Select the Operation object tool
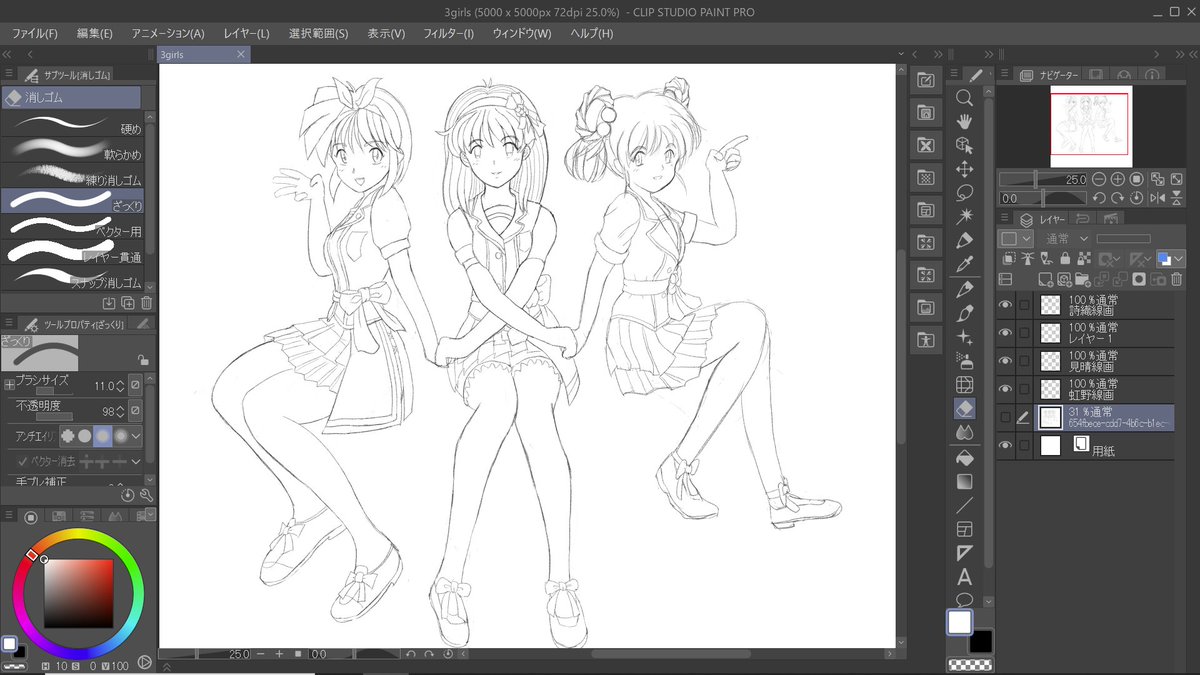1200x675 pixels. 965,145
